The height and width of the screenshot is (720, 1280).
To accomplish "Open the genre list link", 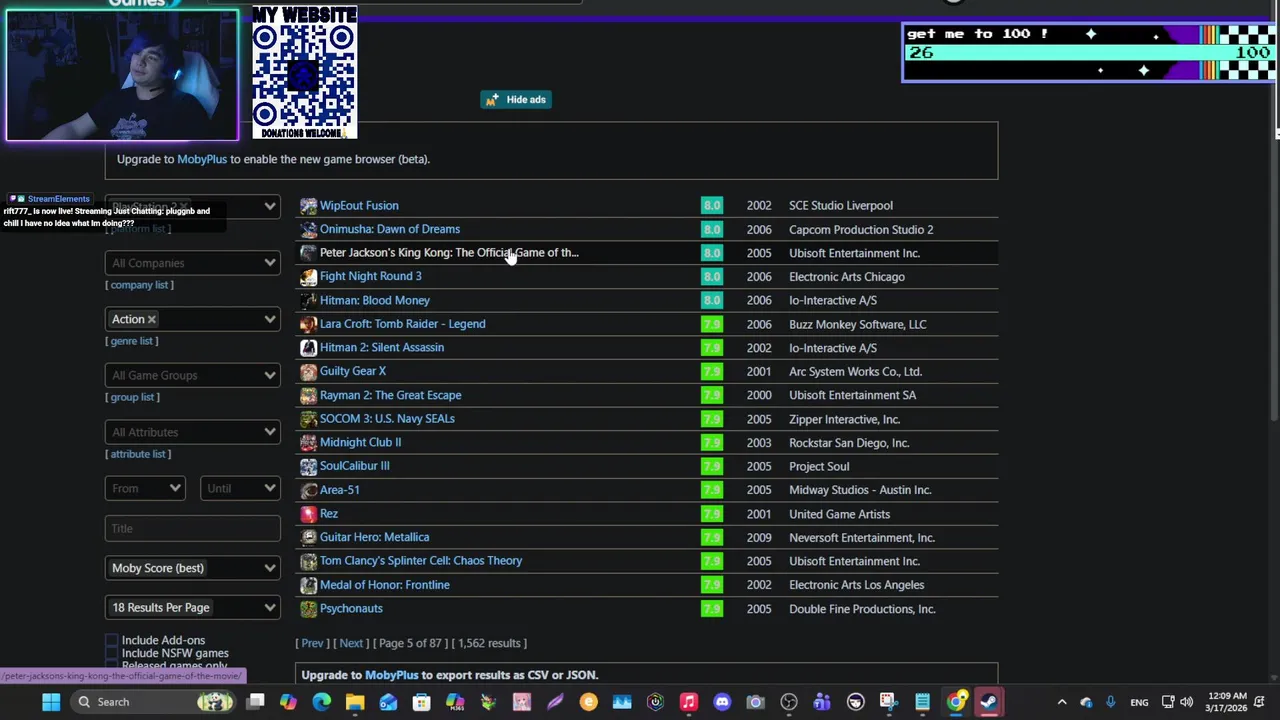I will (x=132, y=341).
